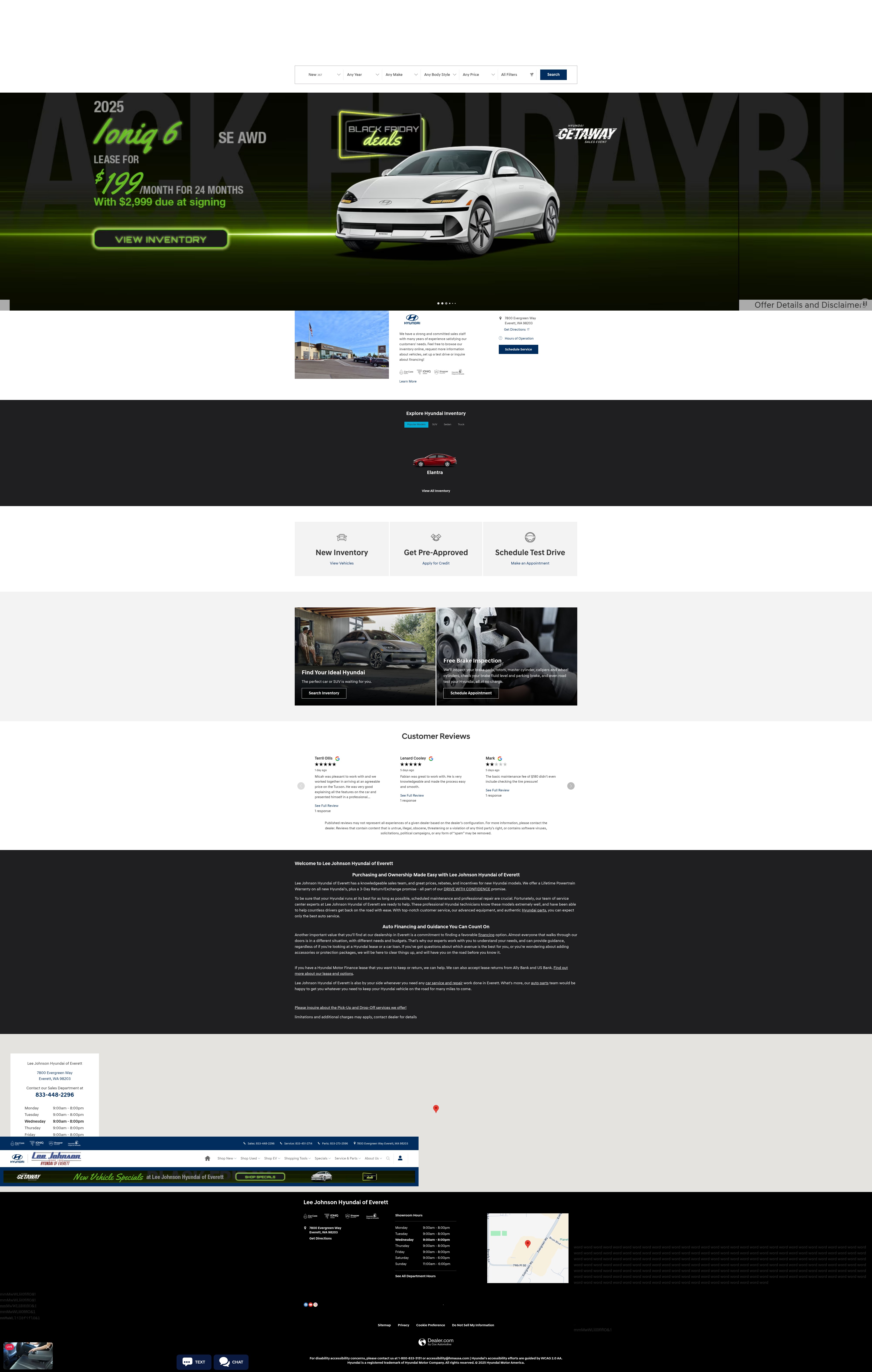Screen dimensions: 872x1372
Task: Click IONIQ Dealer logo in blue top bar
Action: click(36, 1144)
